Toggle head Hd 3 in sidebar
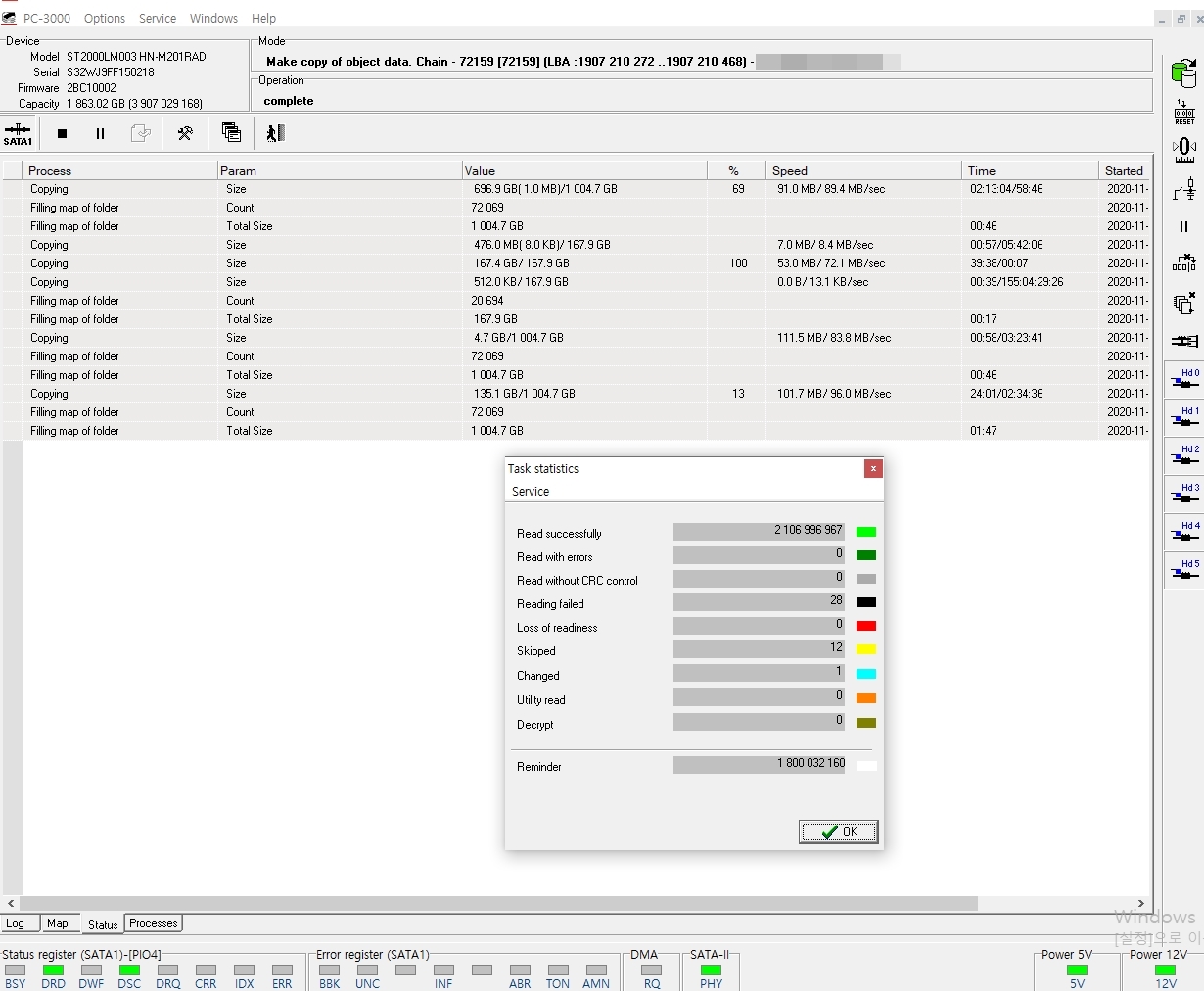 tap(1184, 494)
